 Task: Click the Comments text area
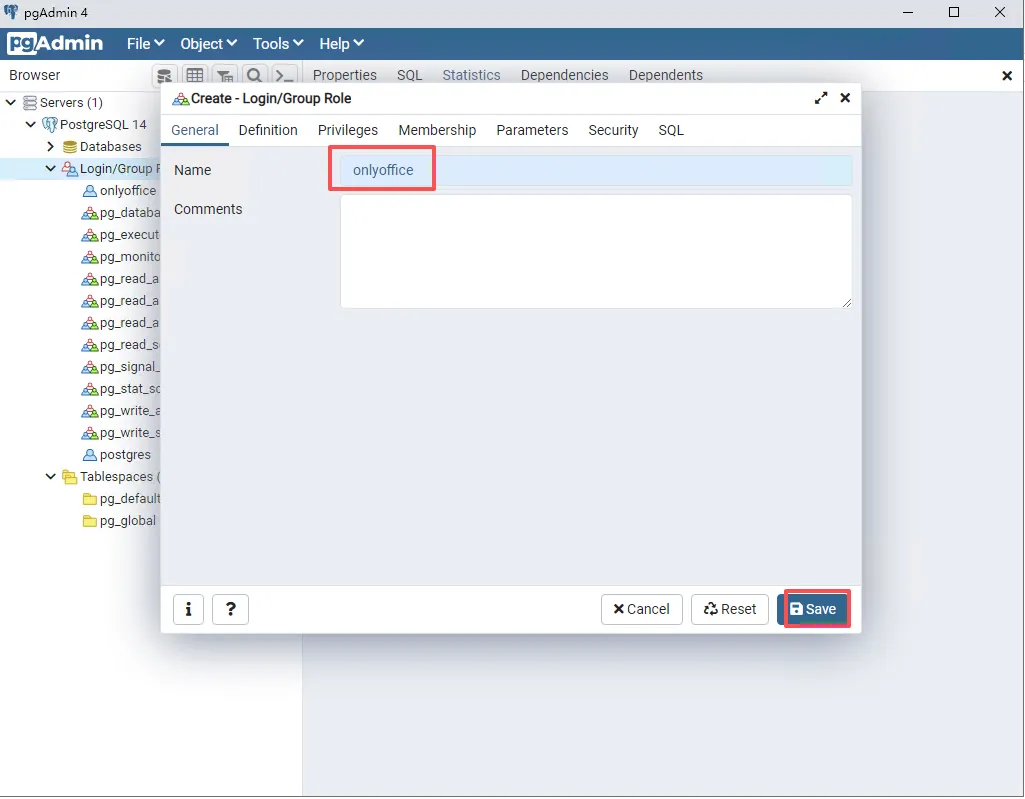[x=596, y=251]
